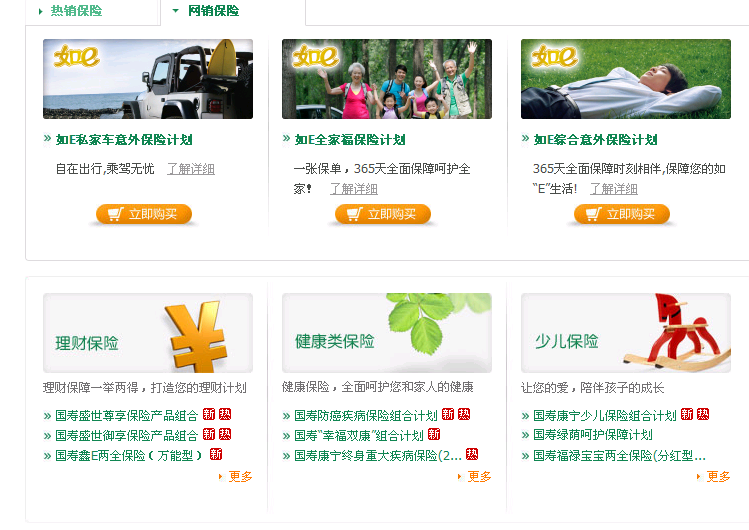
Task: Open 国寿盛世尊享保险产品组合 link
Action: 127,416
